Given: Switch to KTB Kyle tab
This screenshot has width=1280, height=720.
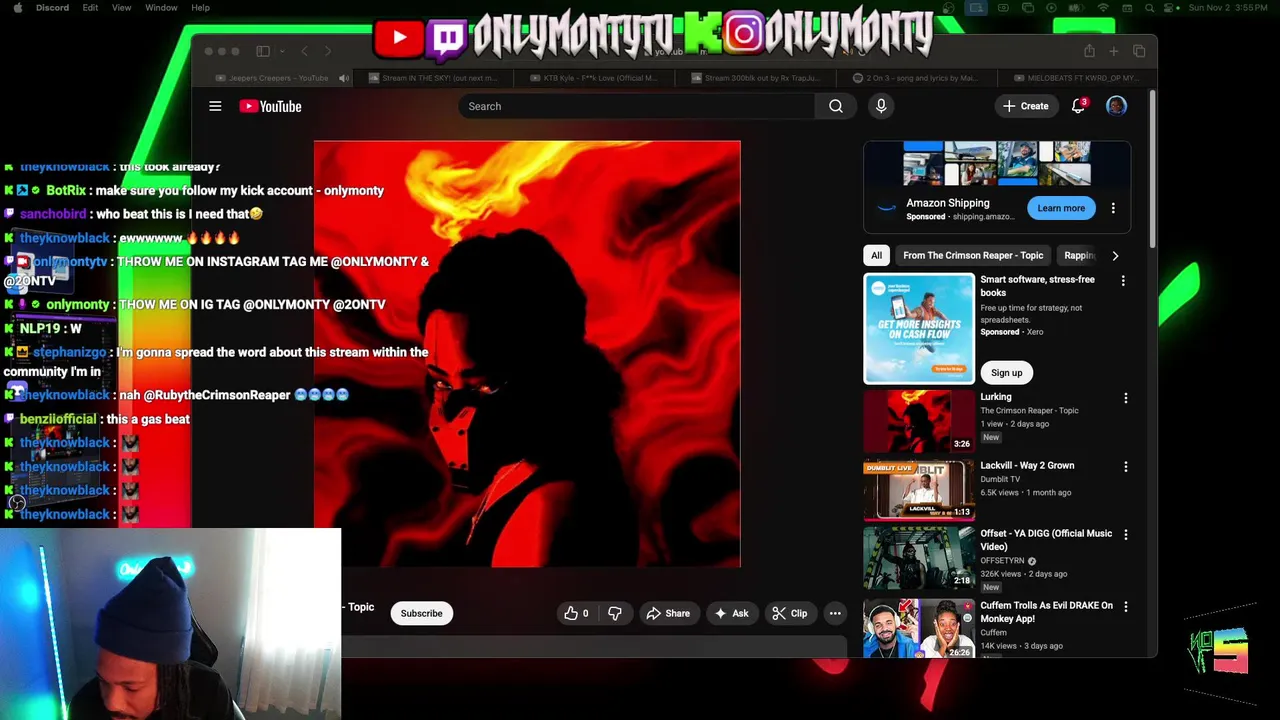Looking at the screenshot, I should [x=594, y=78].
